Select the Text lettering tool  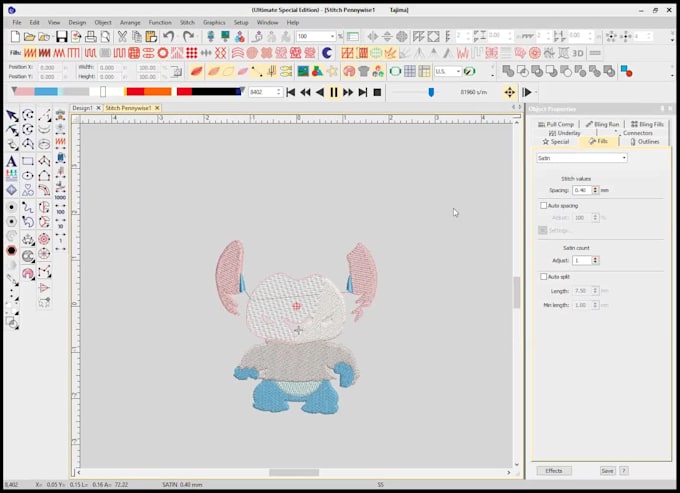12,161
